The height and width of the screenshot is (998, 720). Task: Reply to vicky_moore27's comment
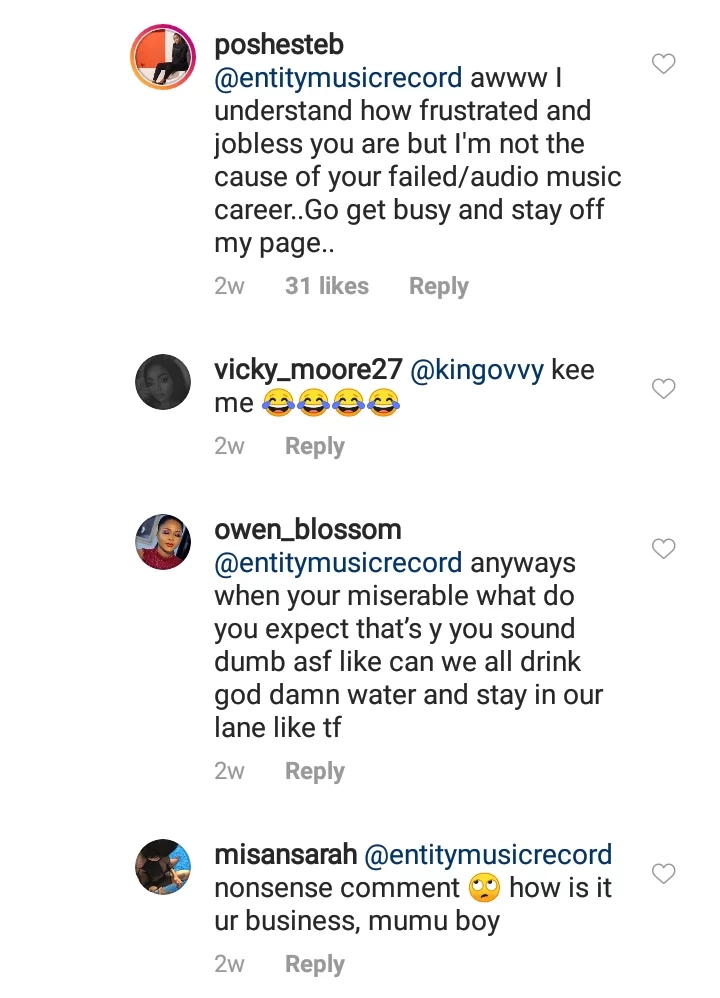click(314, 447)
